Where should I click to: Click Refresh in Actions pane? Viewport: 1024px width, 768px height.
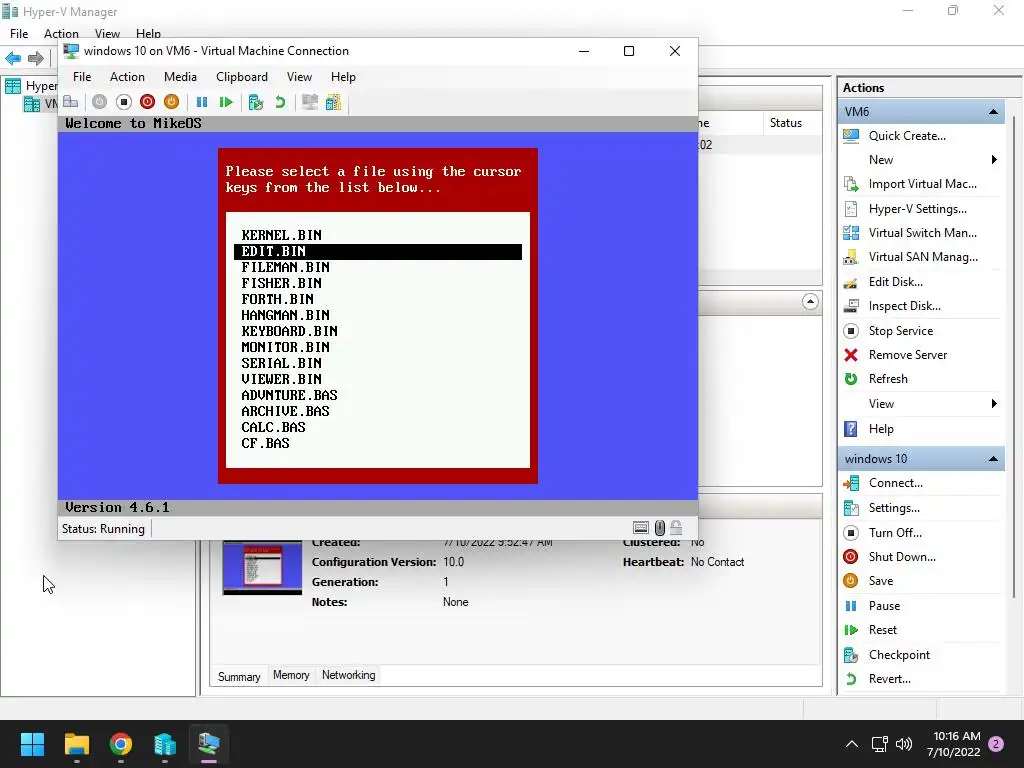pyautogui.click(x=888, y=379)
